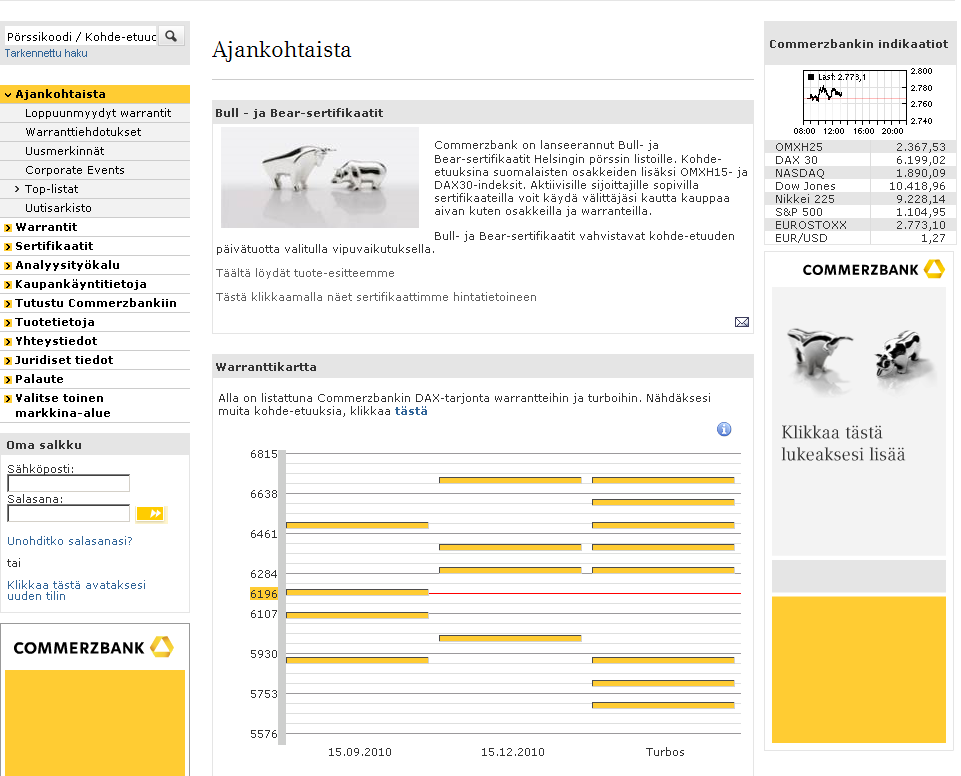Submit login with the yellow arrow button
This screenshot has width=961, height=776.
click(150, 514)
